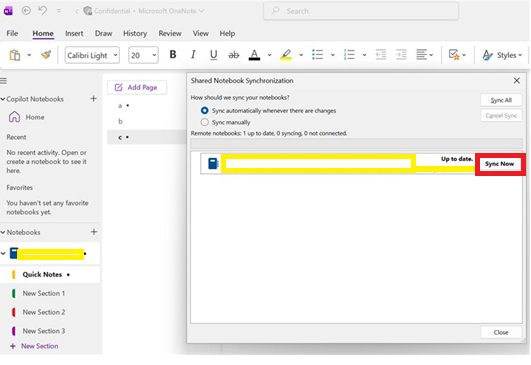531x365 pixels.
Task: Click the blue notebook icon in sidebar
Action: [x=14, y=253]
